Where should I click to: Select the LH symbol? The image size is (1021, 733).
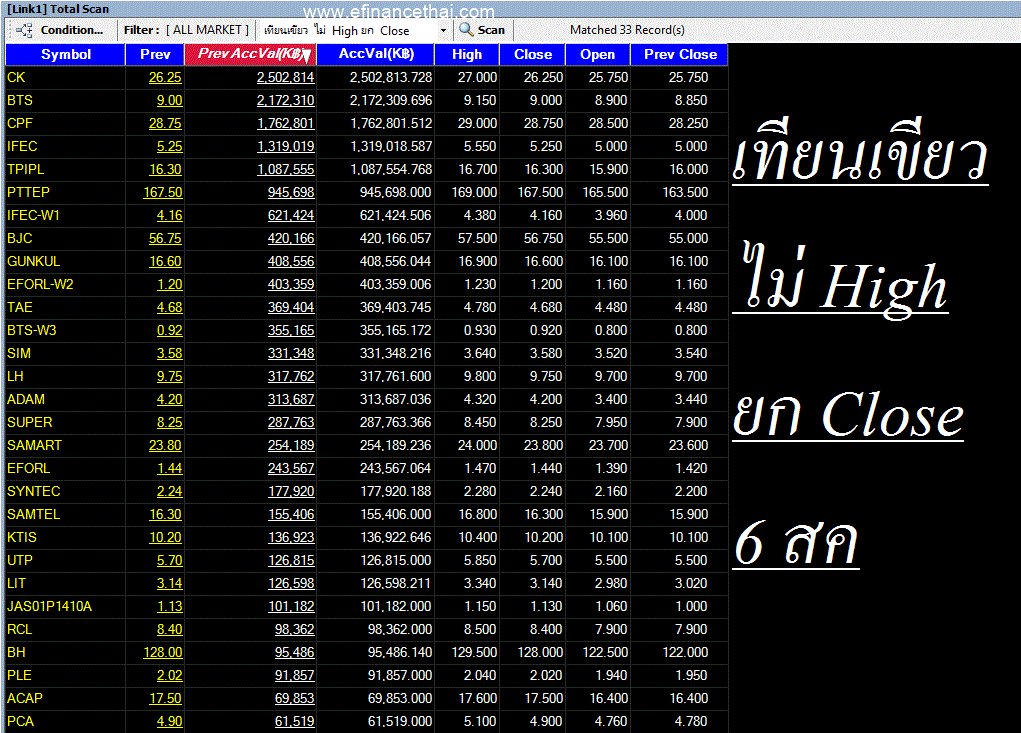tap(15, 376)
